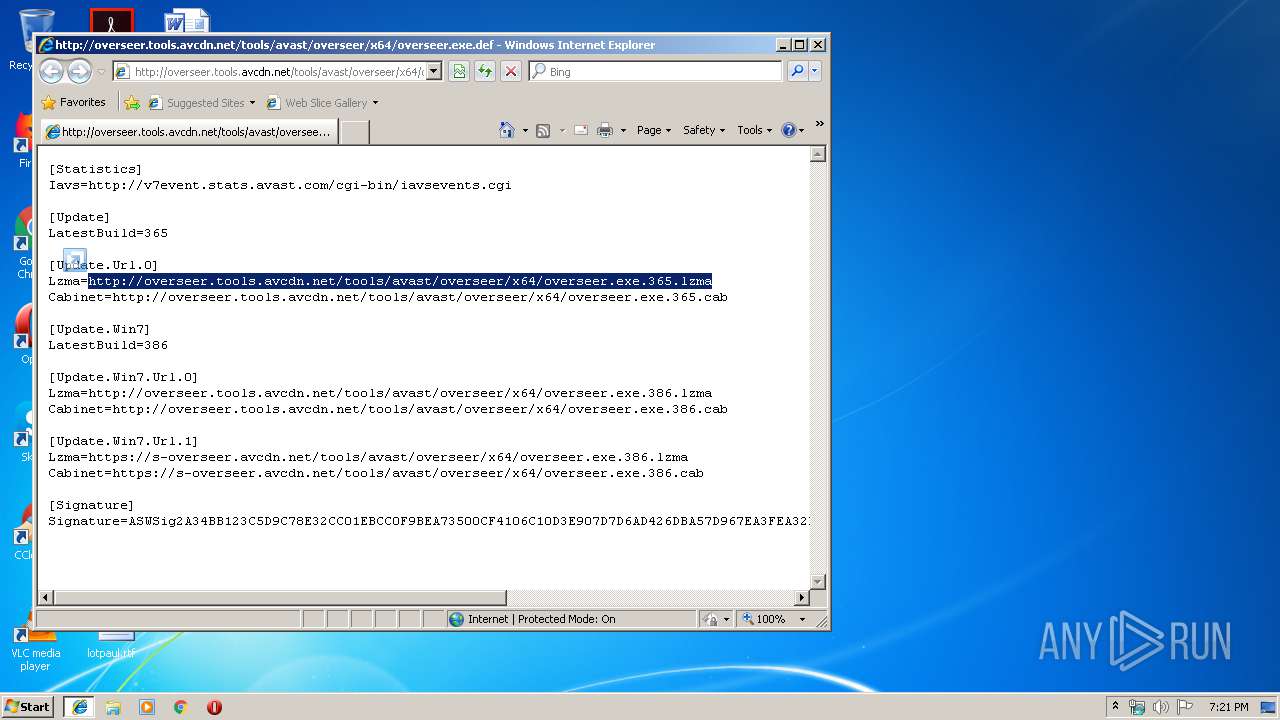Stop loading with the red X icon
Screen dimensions: 1280x720
click(x=511, y=71)
